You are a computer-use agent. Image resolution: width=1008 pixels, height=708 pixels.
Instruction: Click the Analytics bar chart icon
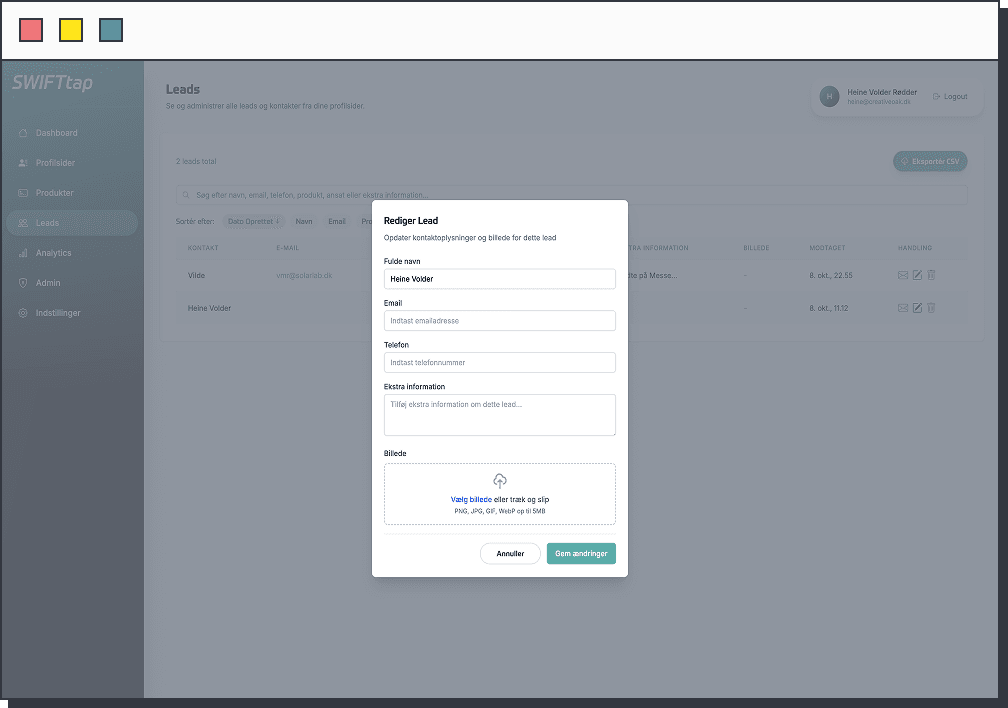(x=23, y=253)
